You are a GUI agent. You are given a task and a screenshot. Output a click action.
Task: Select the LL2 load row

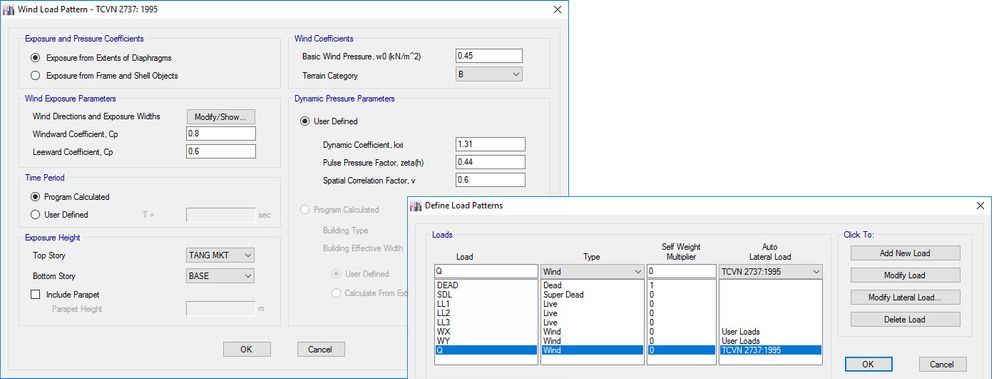coord(486,313)
